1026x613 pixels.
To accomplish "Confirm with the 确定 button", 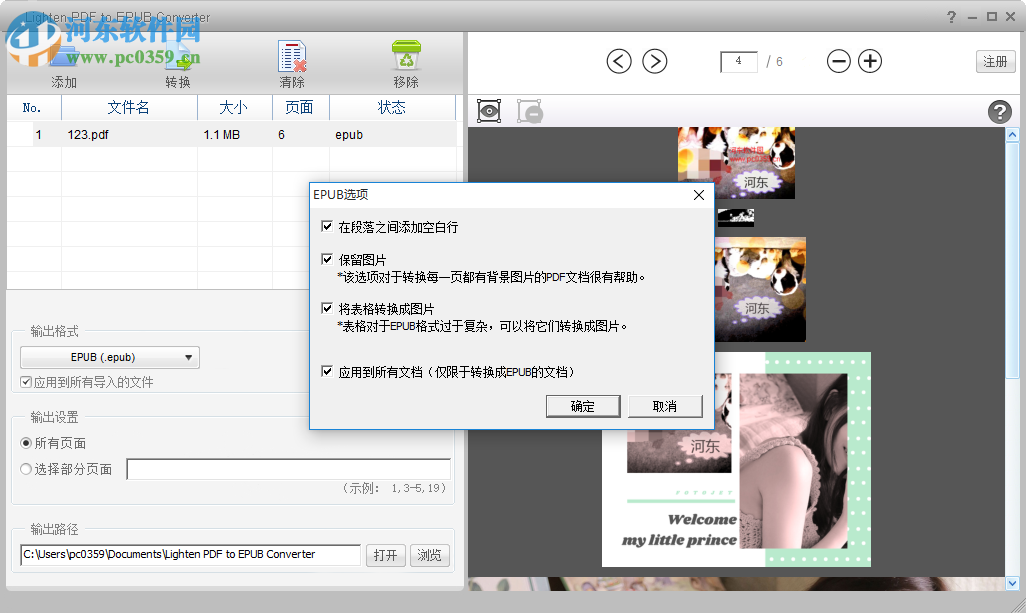I will click(583, 406).
